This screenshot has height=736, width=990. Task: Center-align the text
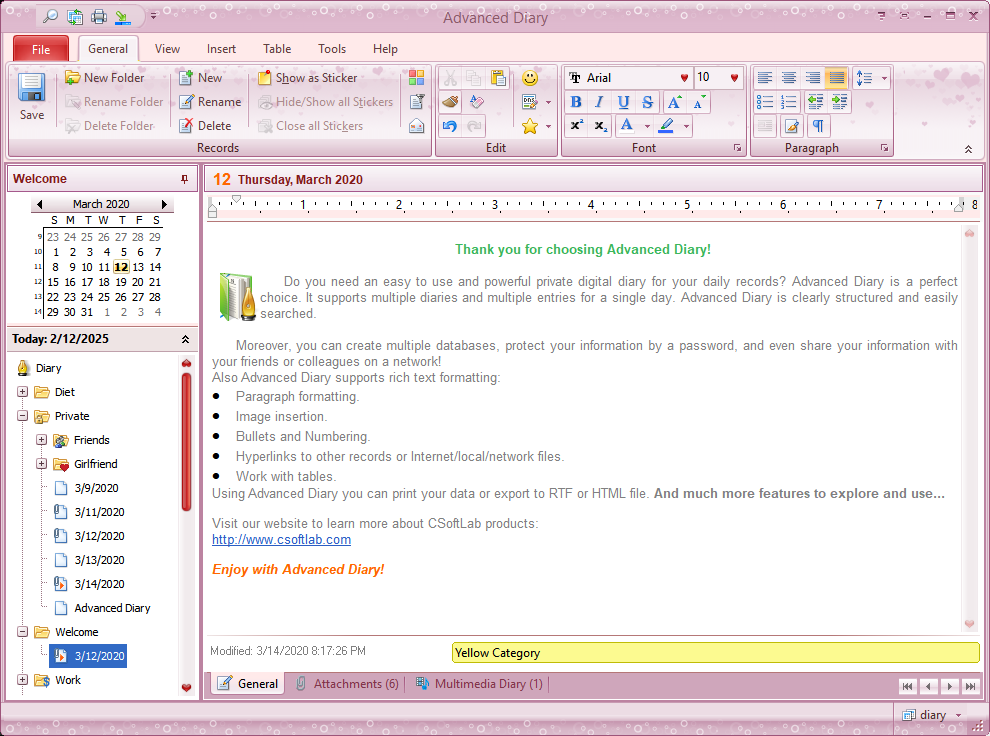tap(789, 78)
